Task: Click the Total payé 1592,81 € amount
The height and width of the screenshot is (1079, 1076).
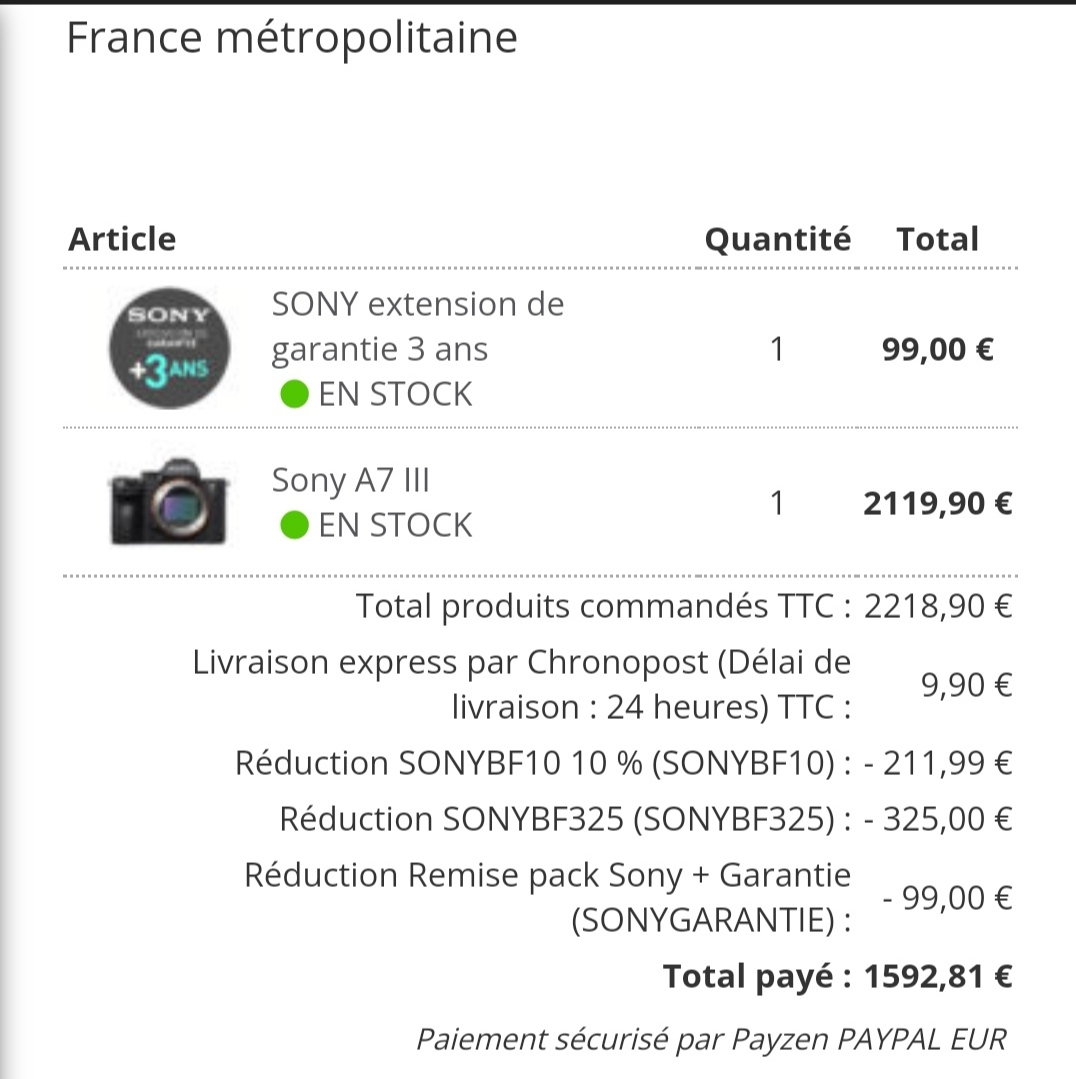Action: pyautogui.click(x=938, y=976)
